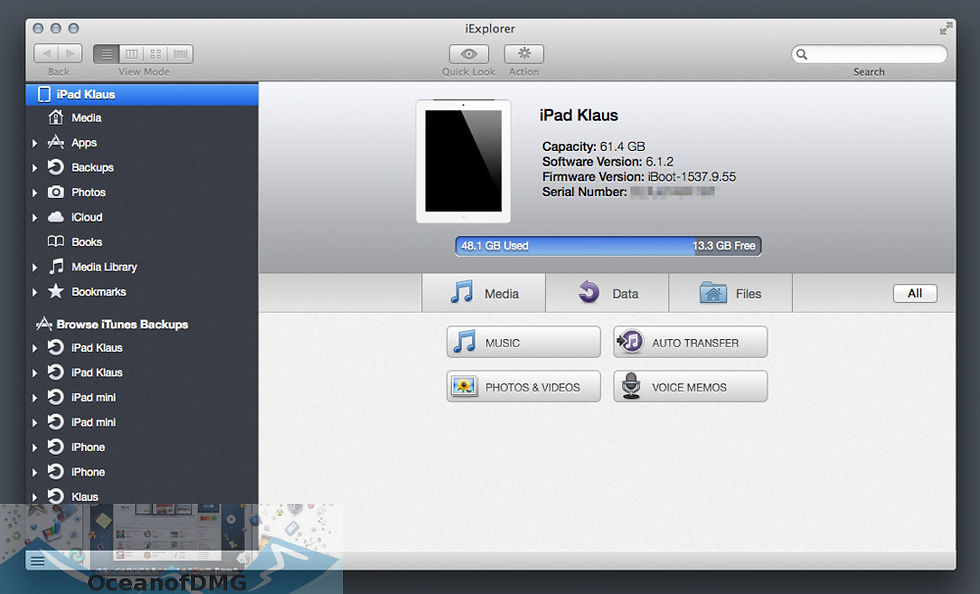Open Backups icon in sidebar

(56, 167)
